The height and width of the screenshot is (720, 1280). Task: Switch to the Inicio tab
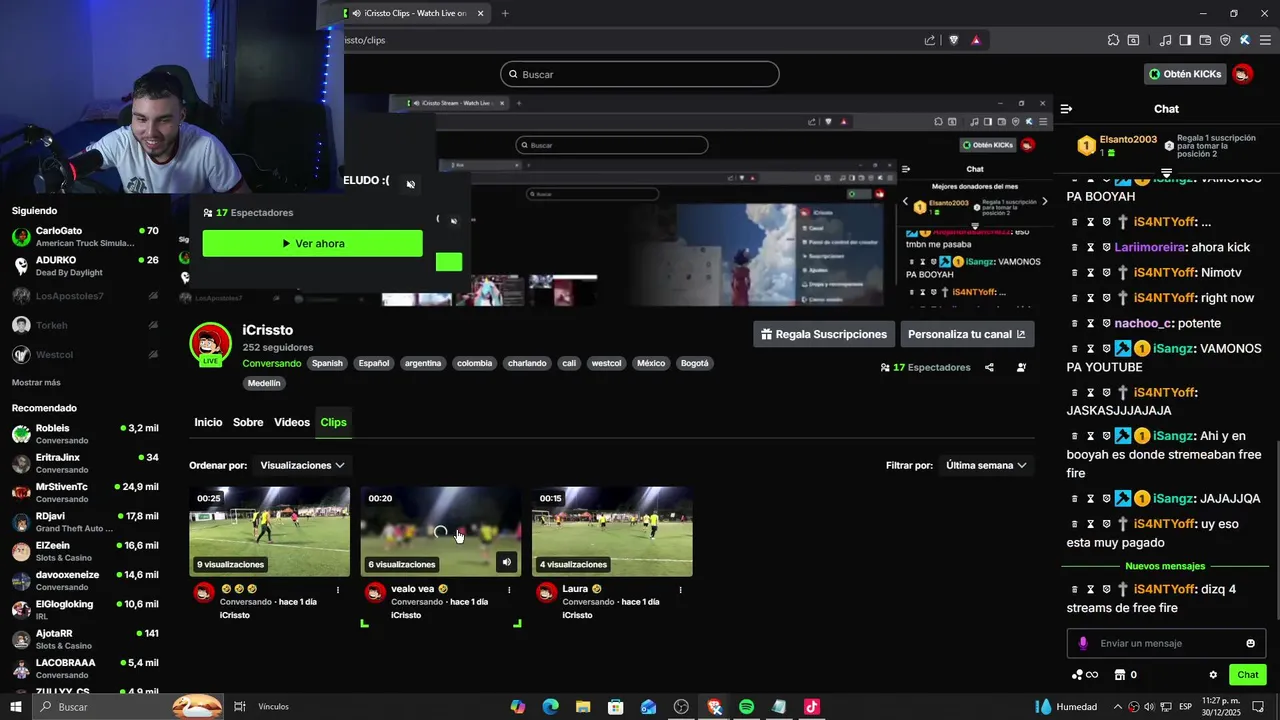(208, 422)
